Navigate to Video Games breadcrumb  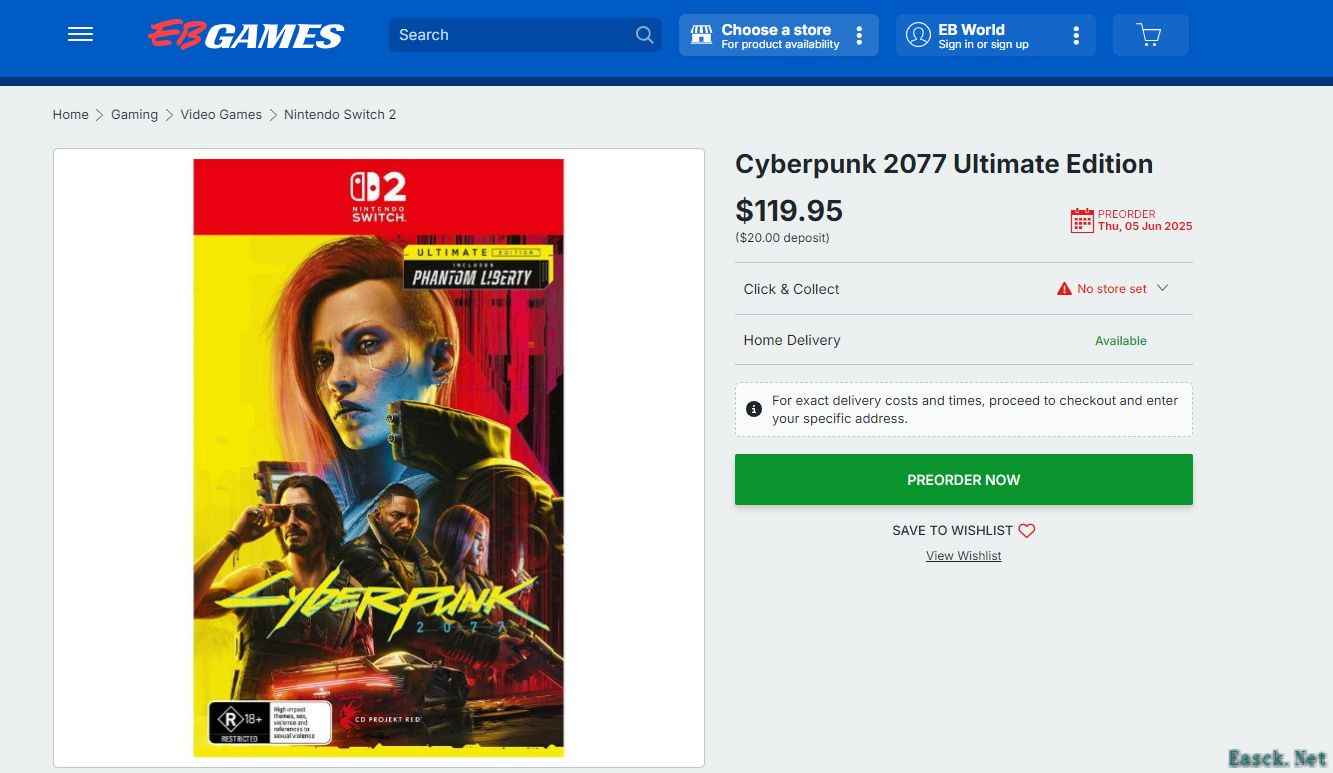pos(221,115)
